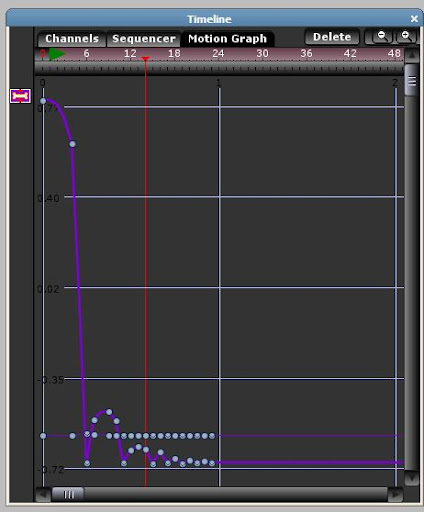
Task: Select the bone channel icon at left
Action: (20, 96)
